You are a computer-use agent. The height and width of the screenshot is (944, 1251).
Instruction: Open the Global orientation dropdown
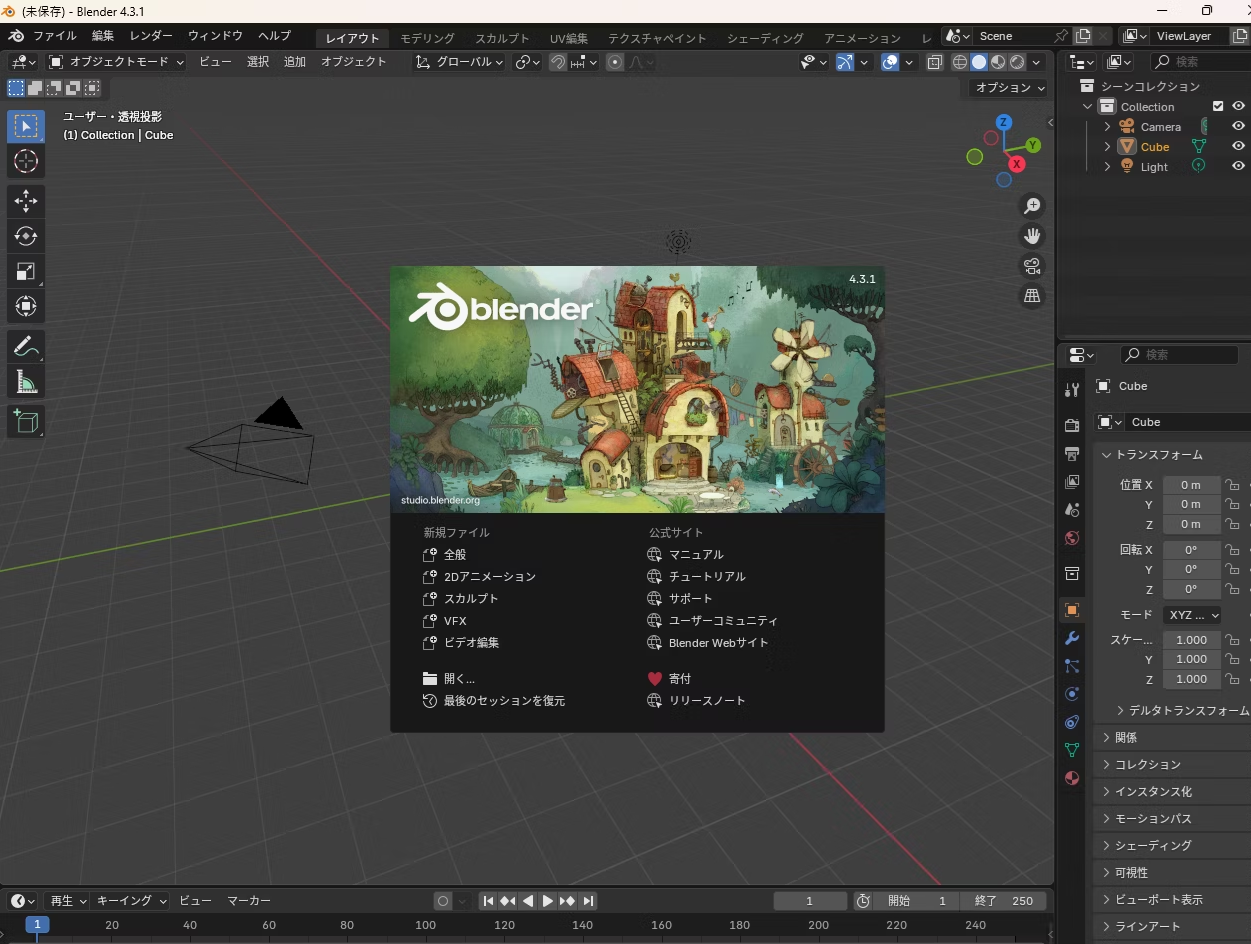point(459,62)
